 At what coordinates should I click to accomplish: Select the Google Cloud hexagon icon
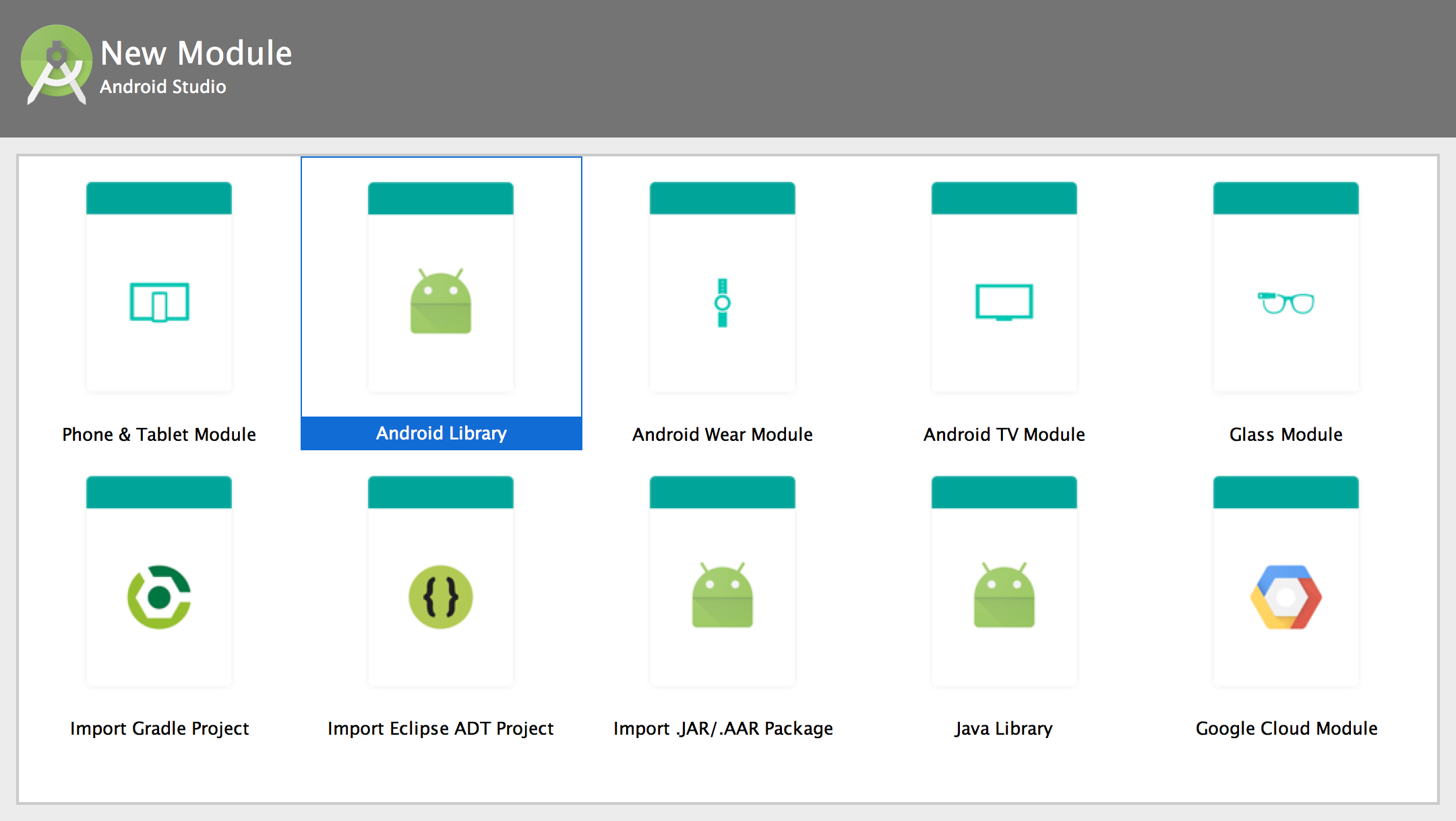click(1286, 597)
